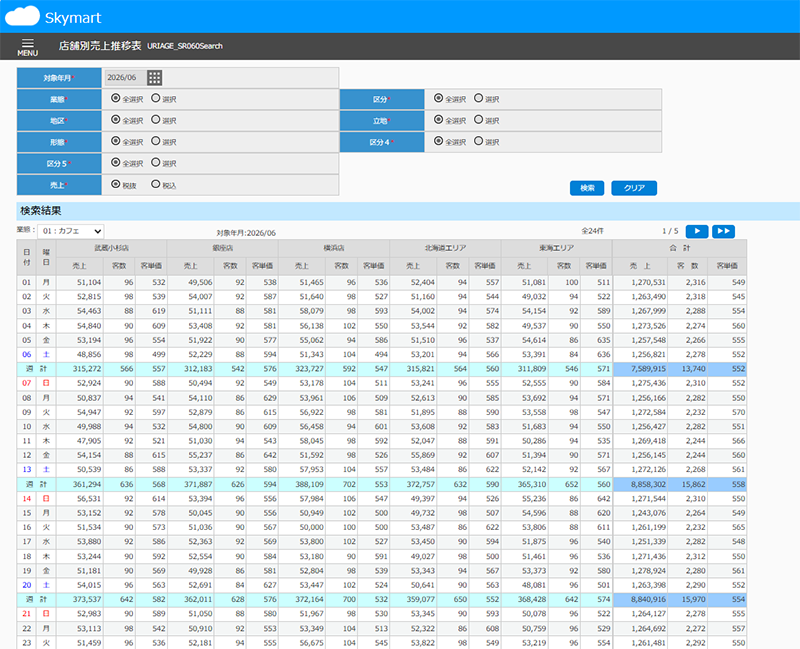Viewport: 800px width, 649px height.
Task: Click the 北海道エリア column header
Action: 445,248
